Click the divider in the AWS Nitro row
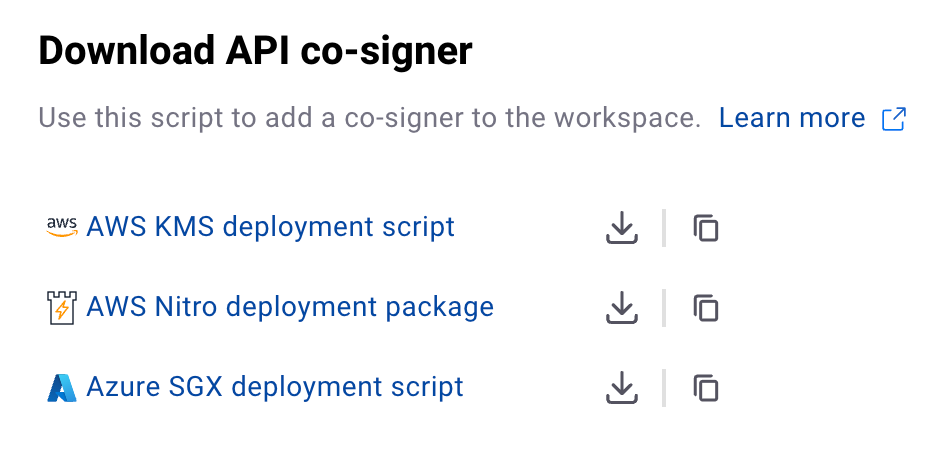Image resolution: width=948 pixels, height=452 pixels. point(664,308)
